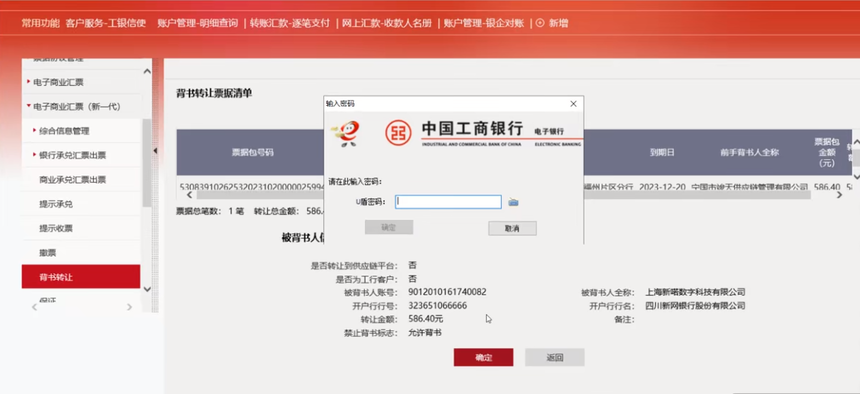This screenshot has width=860, height=394.
Task: Click table horizontal scrollbar right arrow
Action: point(839,195)
